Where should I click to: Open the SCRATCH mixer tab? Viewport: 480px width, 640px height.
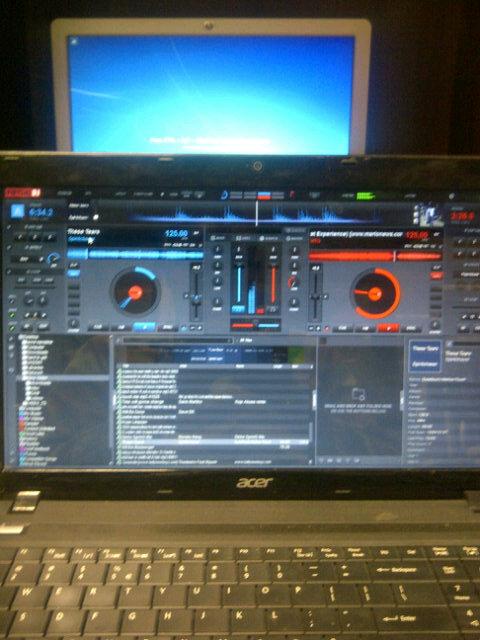[268, 238]
